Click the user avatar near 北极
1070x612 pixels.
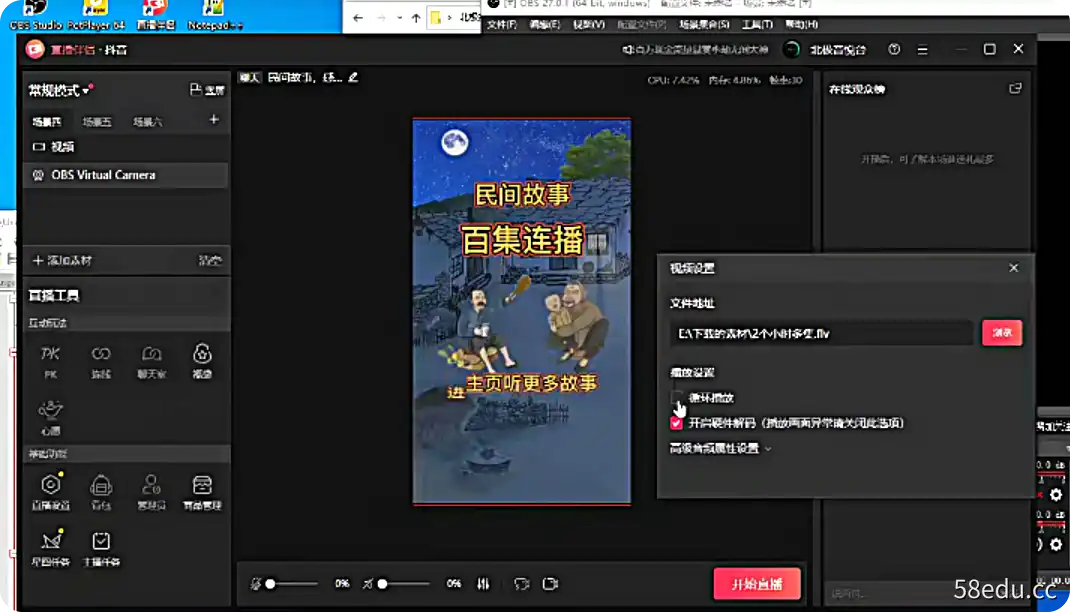pyautogui.click(x=792, y=50)
